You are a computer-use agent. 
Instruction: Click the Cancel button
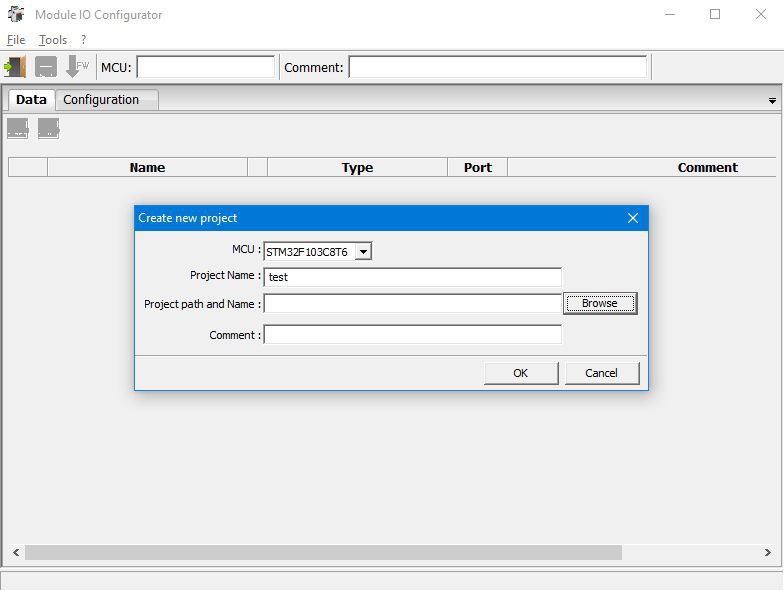pyautogui.click(x=602, y=373)
